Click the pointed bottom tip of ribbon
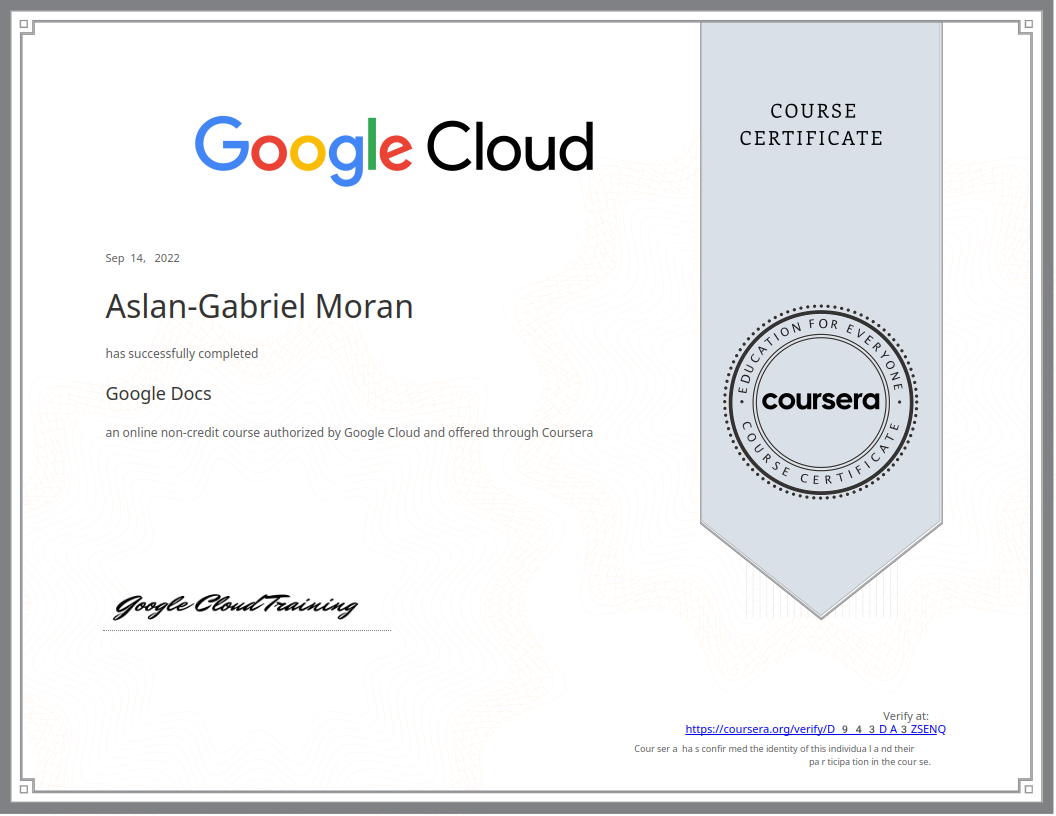The height and width of the screenshot is (816, 1056). click(821, 612)
